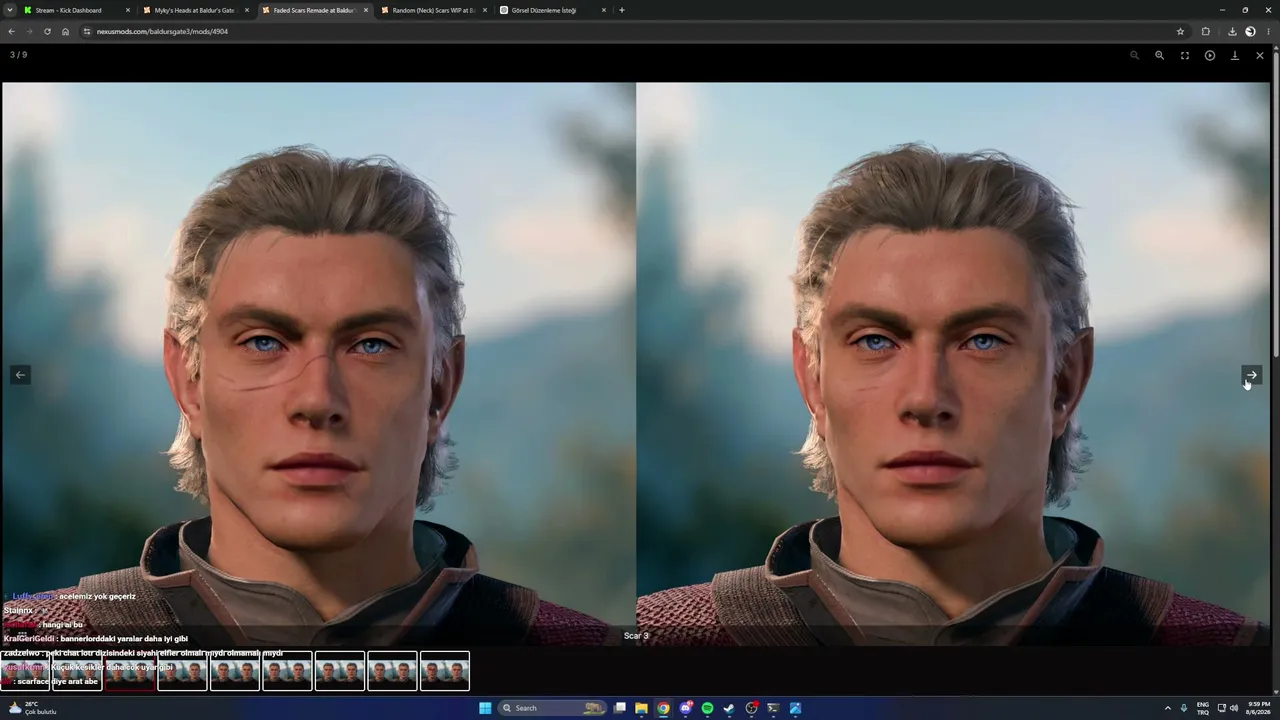Open the Chrome profile menu
Viewport: 1280px width, 720px height.
(x=1250, y=31)
